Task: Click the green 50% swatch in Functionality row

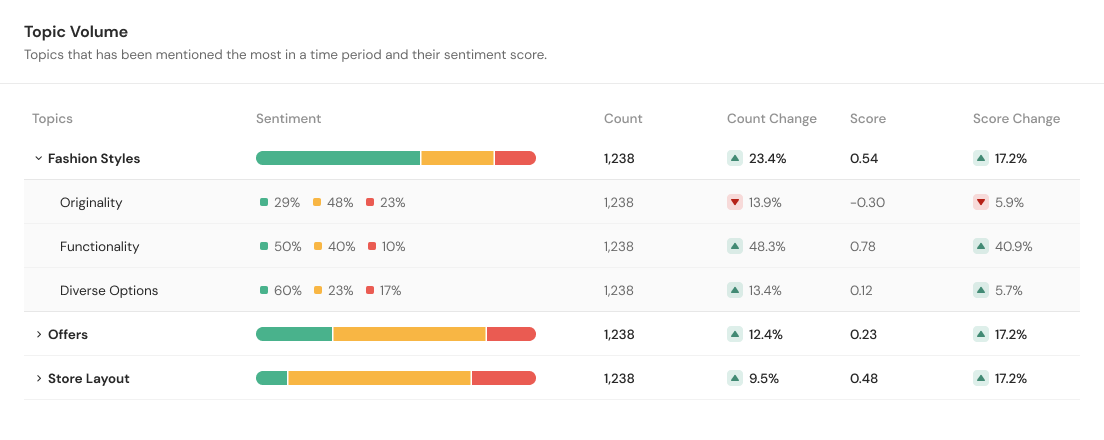Action: 264,246
